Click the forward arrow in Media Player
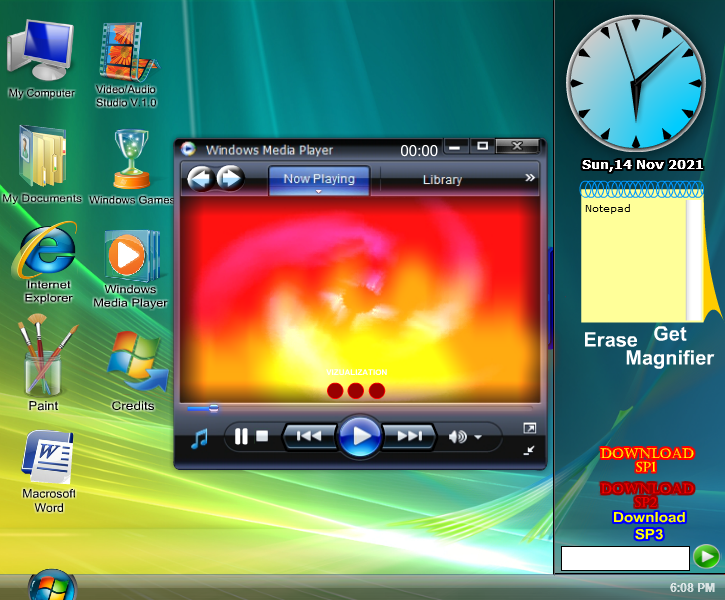The image size is (725, 600). click(230, 178)
